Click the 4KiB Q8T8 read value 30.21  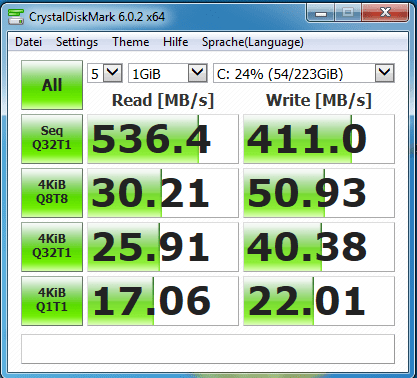[x=163, y=193]
